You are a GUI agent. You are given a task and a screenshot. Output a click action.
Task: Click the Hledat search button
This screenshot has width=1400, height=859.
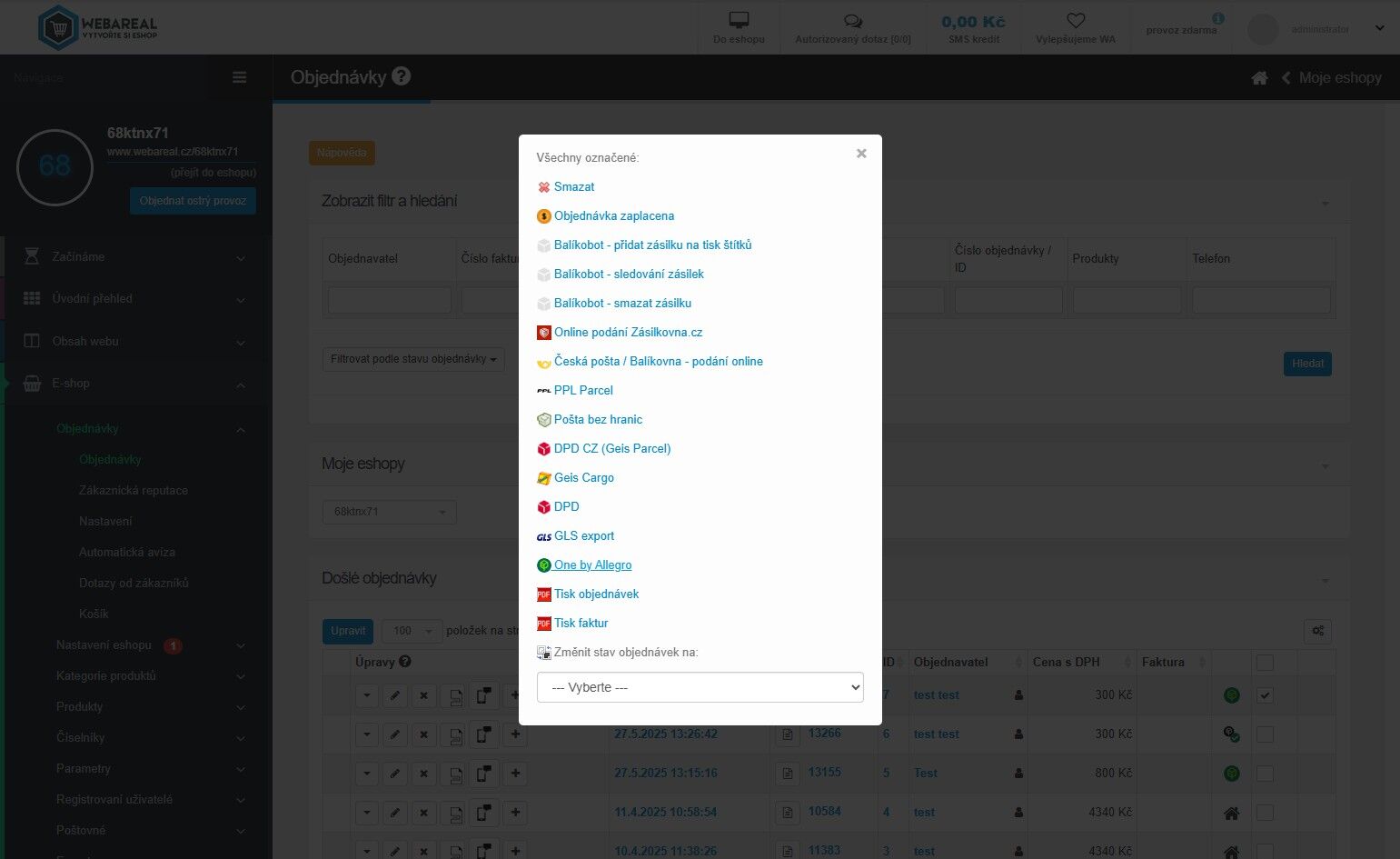pos(1307,364)
